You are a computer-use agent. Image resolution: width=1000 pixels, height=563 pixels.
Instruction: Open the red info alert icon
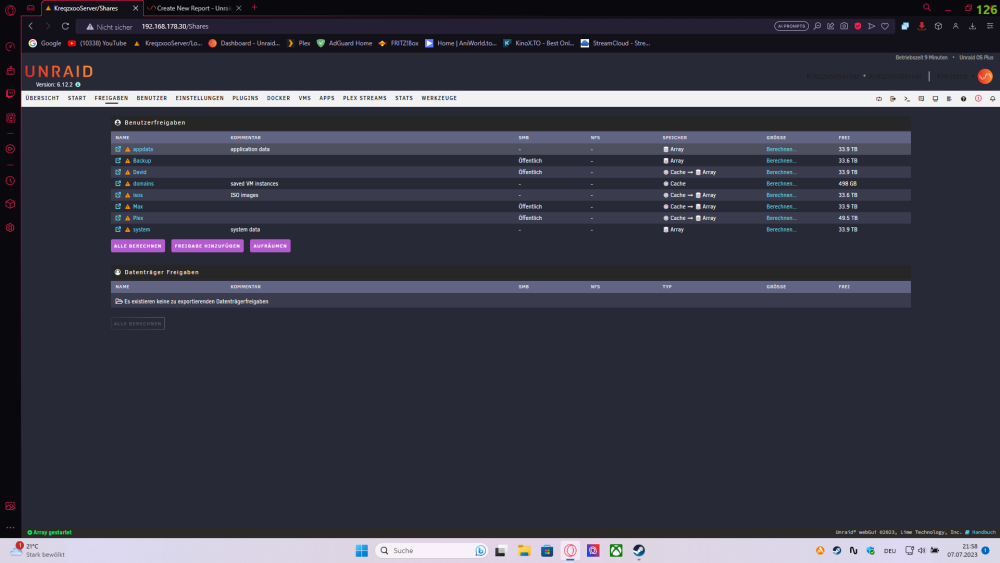coord(978,99)
